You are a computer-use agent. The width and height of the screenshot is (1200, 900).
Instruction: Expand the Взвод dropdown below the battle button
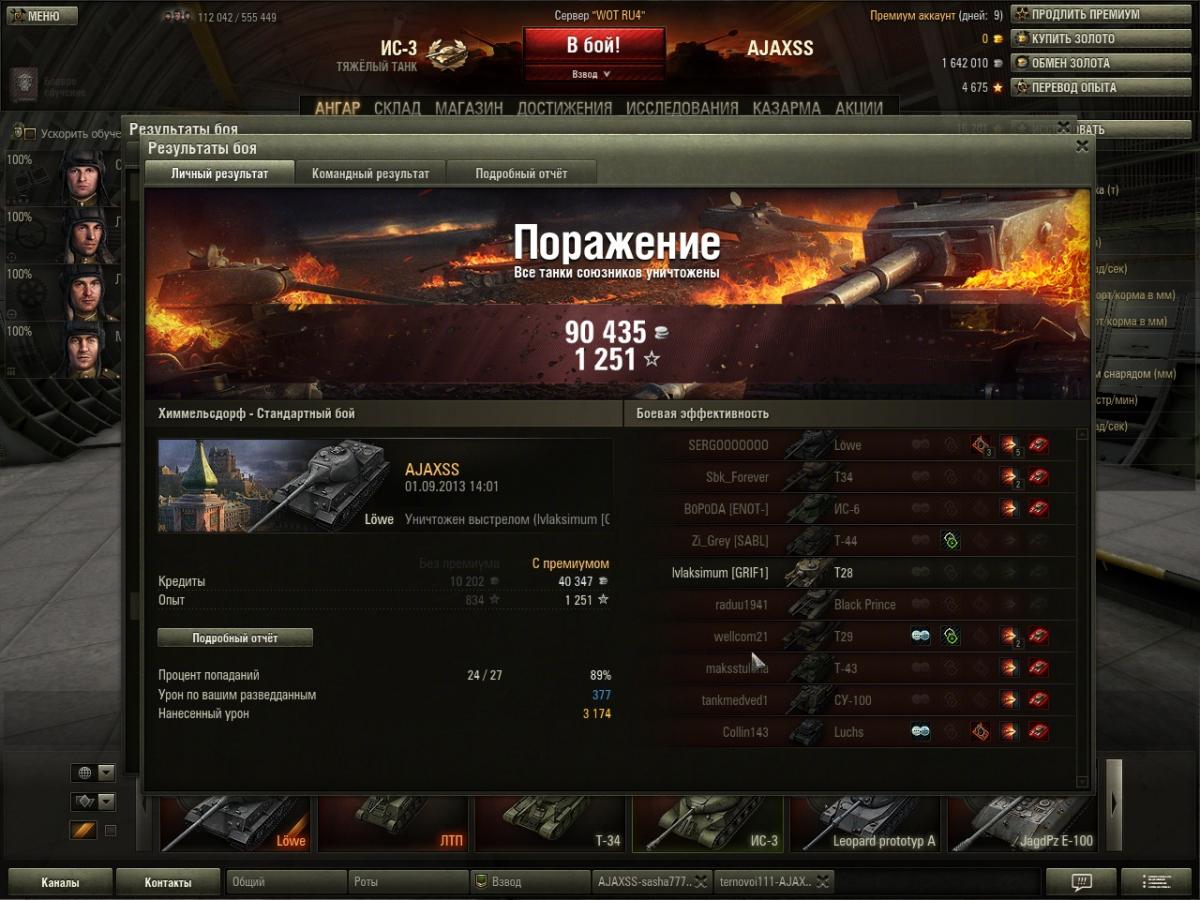click(592, 74)
